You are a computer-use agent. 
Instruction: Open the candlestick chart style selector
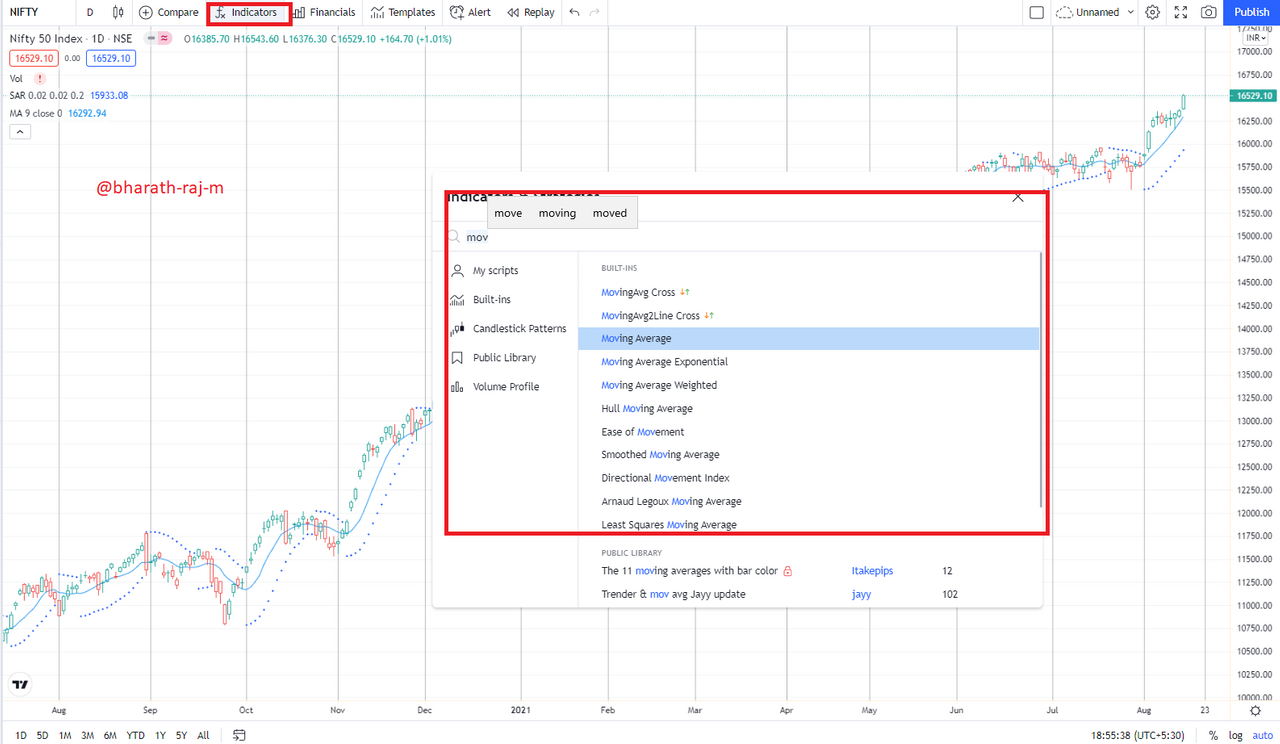pyautogui.click(x=119, y=12)
